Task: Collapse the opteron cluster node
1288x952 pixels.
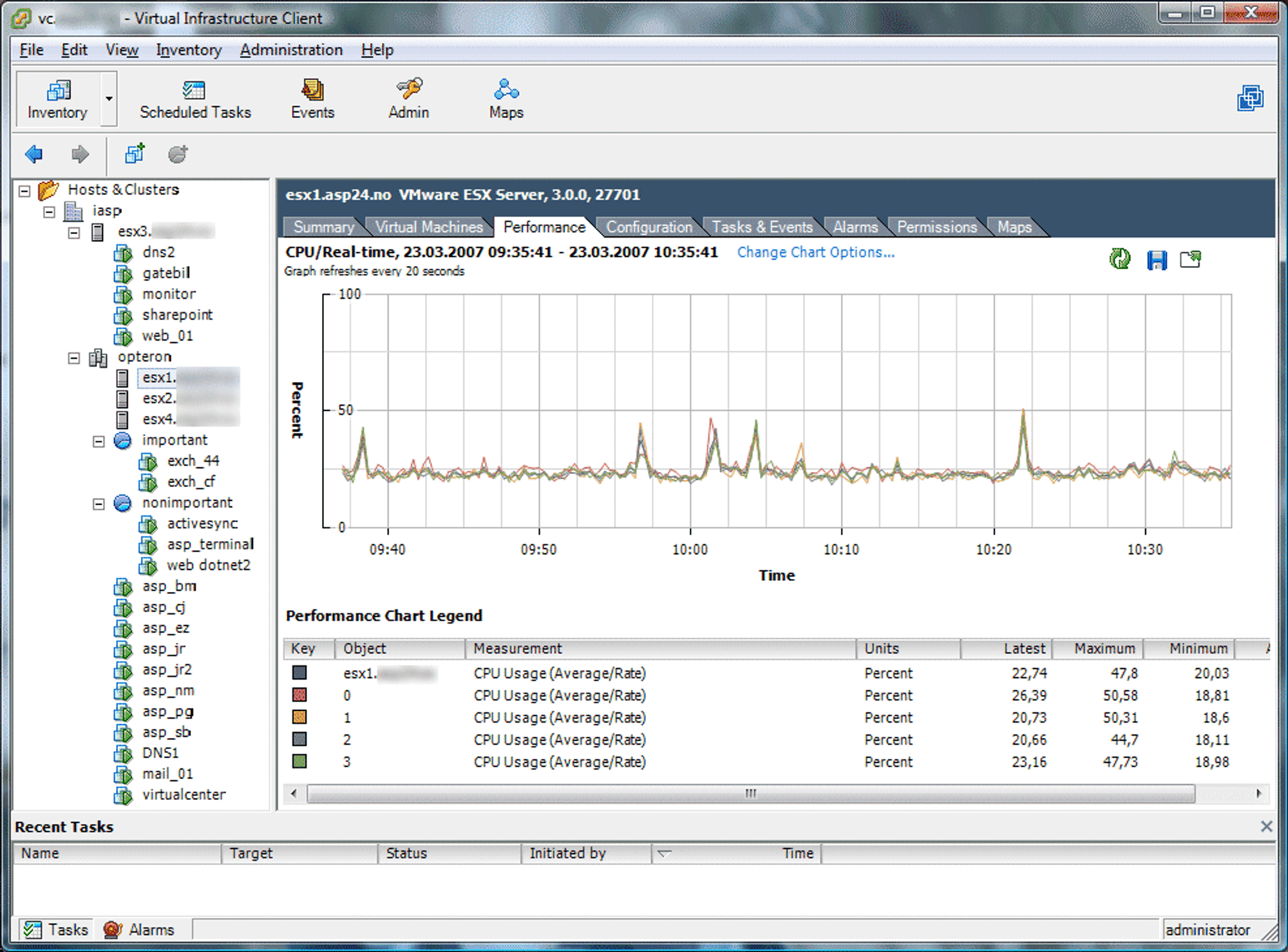Action: [x=74, y=357]
